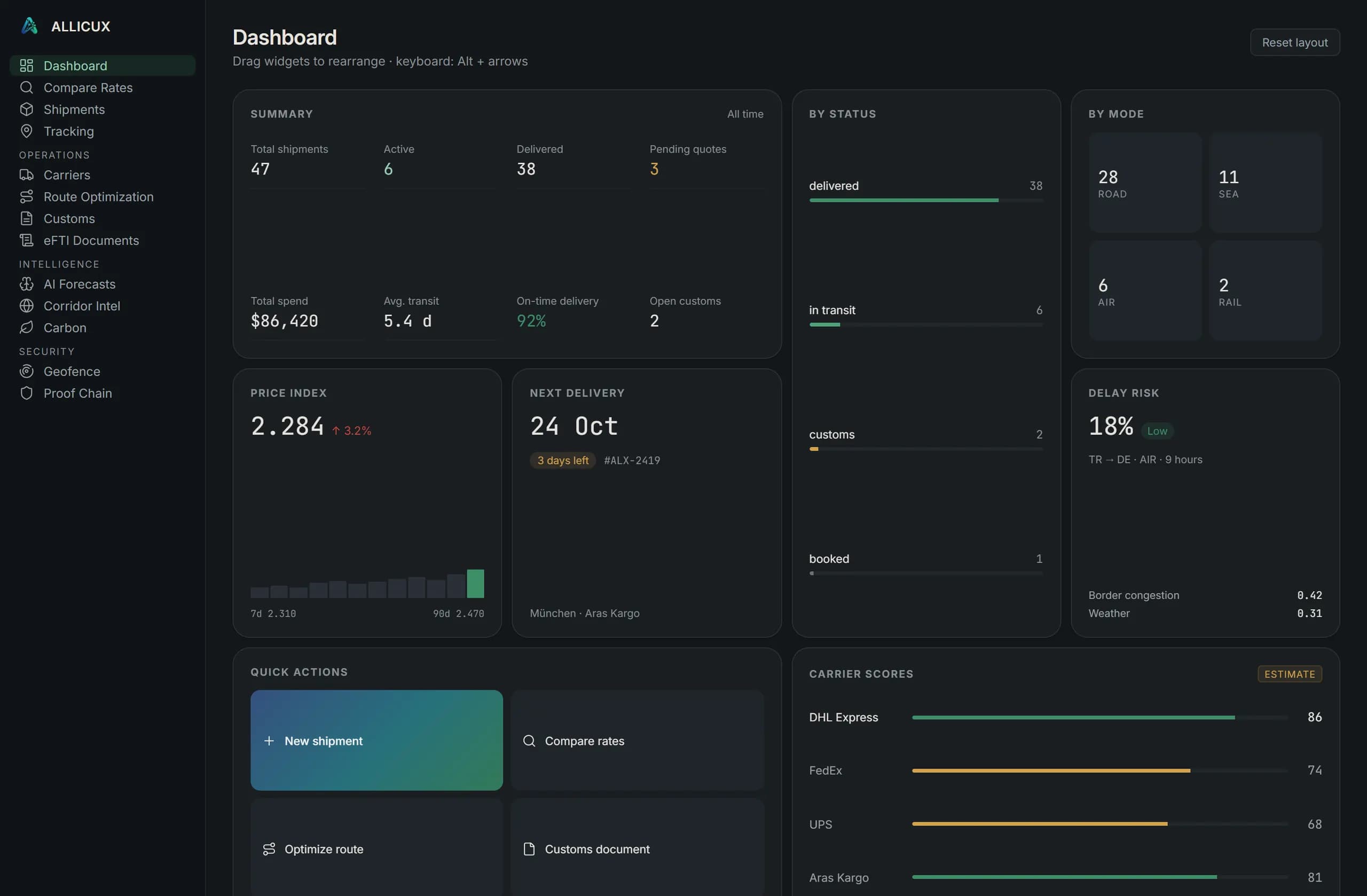The width and height of the screenshot is (1367, 896).
Task: Open the Shipments page from sidebar
Action: [102, 109]
